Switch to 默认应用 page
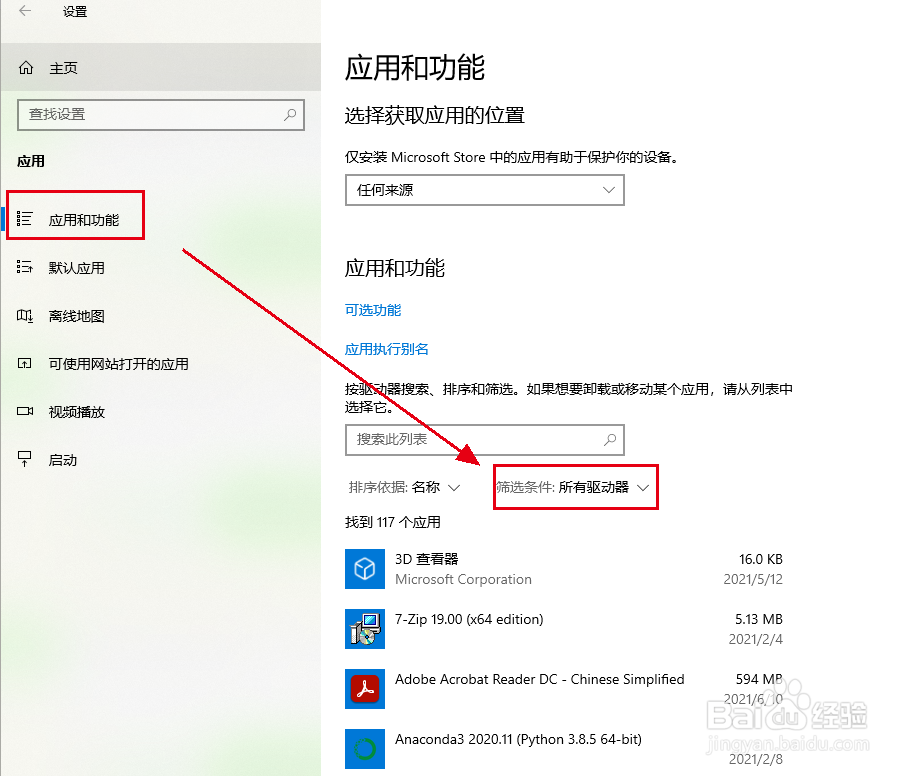The image size is (921, 776). click(160, 268)
